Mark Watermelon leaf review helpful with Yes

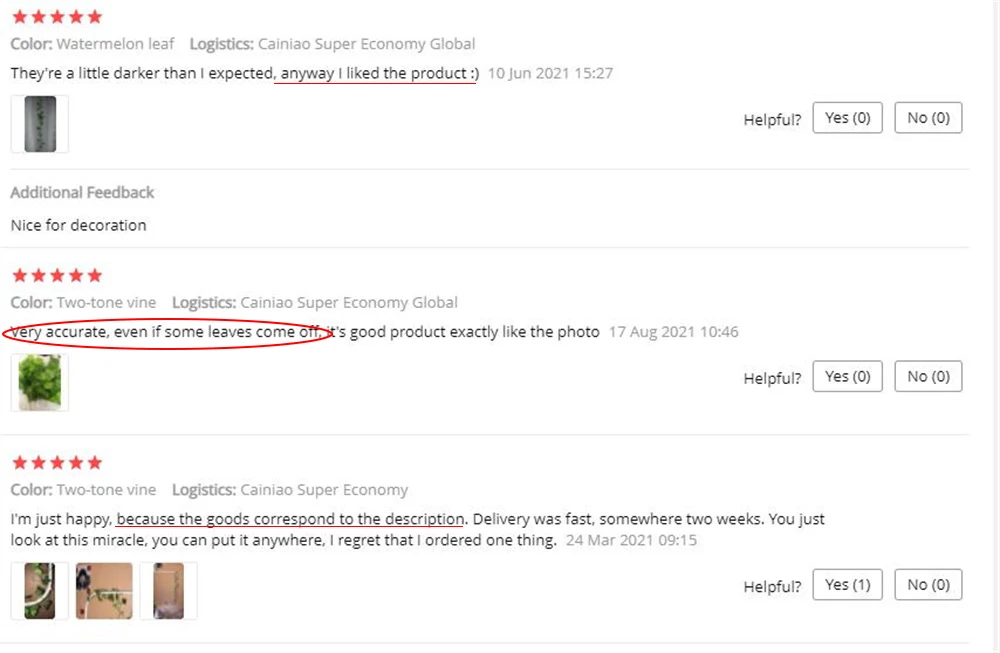(847, 118)
